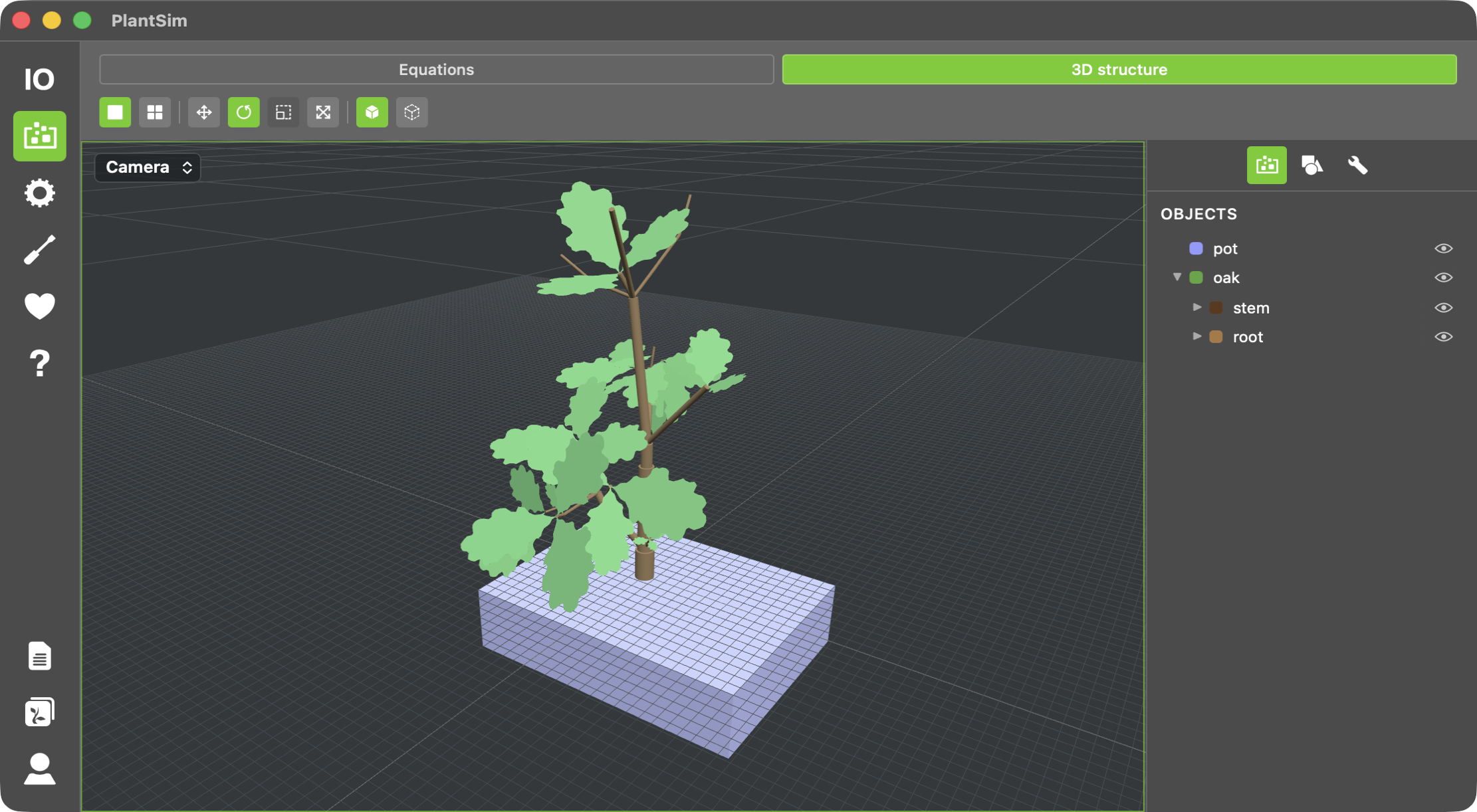Viewport: 1477px width, 812px height.
Task: Switch to single viewport layout
Action: (x=115, y=112)
